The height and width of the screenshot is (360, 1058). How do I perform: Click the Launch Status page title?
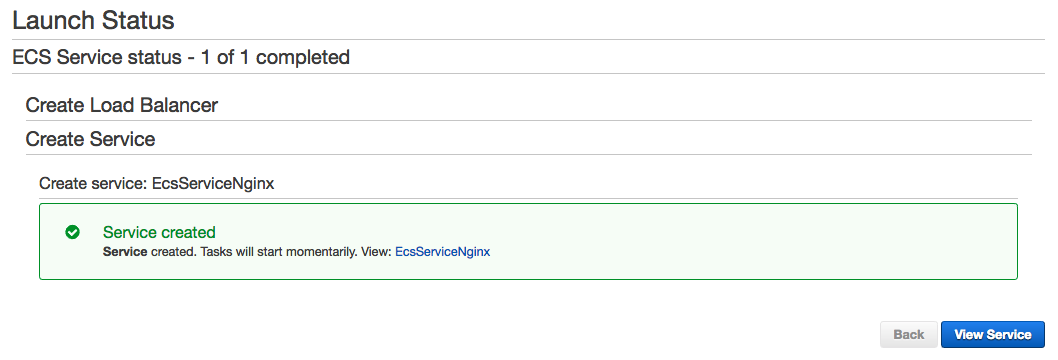(x=93, y=20)
